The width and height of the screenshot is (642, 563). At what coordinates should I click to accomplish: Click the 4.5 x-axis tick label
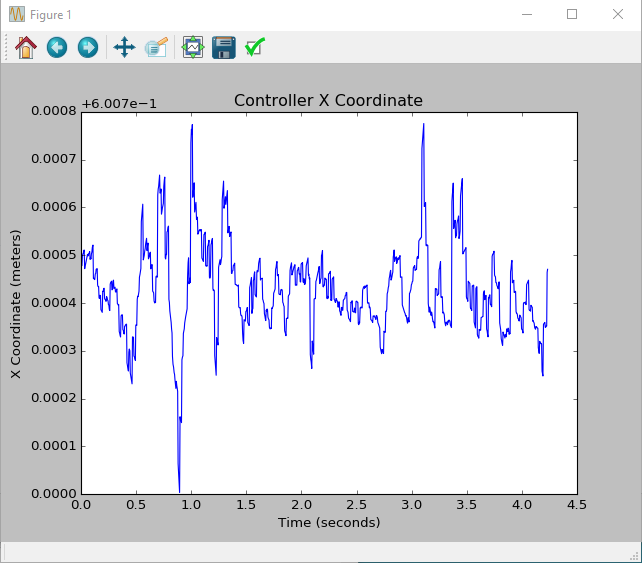(x=577, y=505)
